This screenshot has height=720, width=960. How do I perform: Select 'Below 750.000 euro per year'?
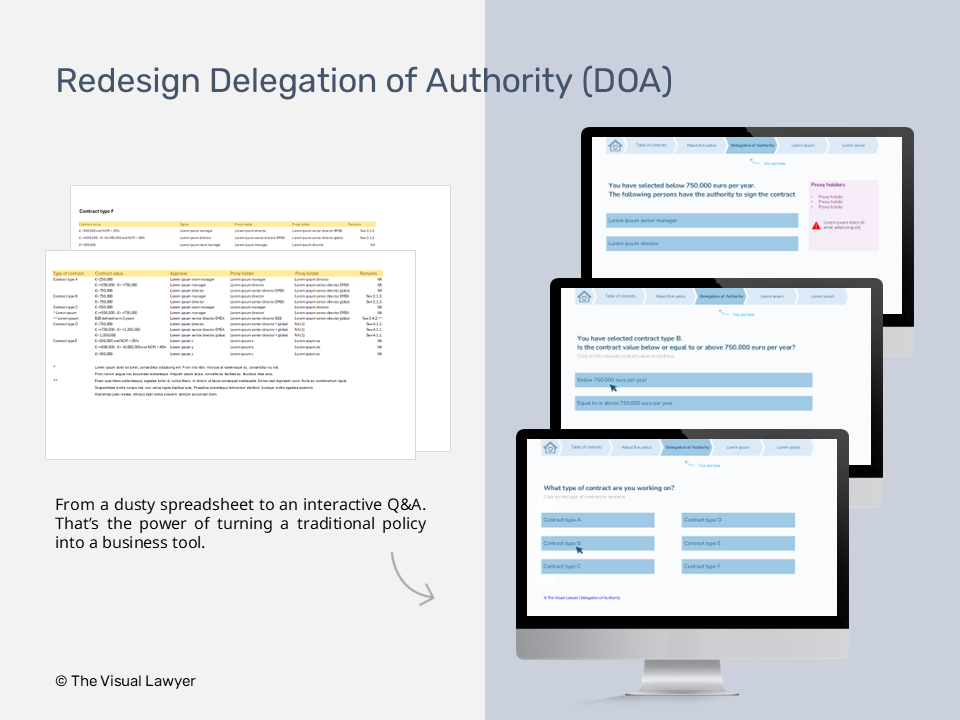[695, 379]
